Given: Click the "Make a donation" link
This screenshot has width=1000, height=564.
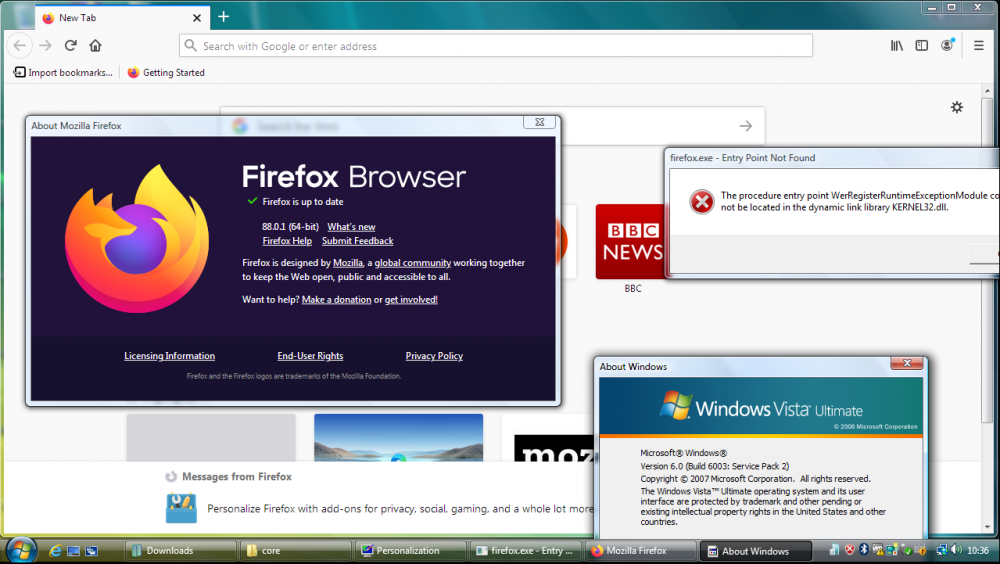Looking at the screenshot, I should coord(336,300).
